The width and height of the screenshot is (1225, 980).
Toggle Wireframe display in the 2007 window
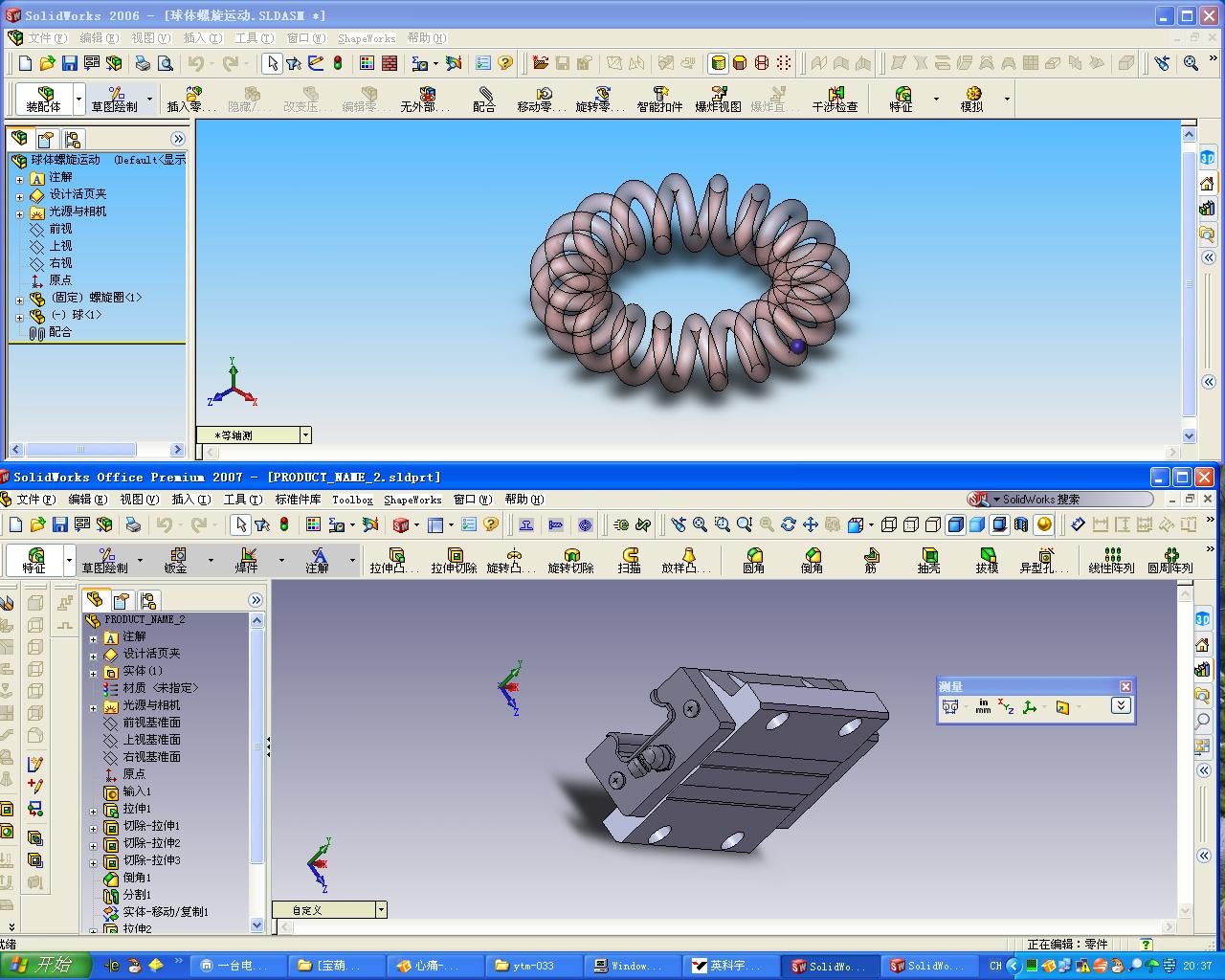coord(889,524)
